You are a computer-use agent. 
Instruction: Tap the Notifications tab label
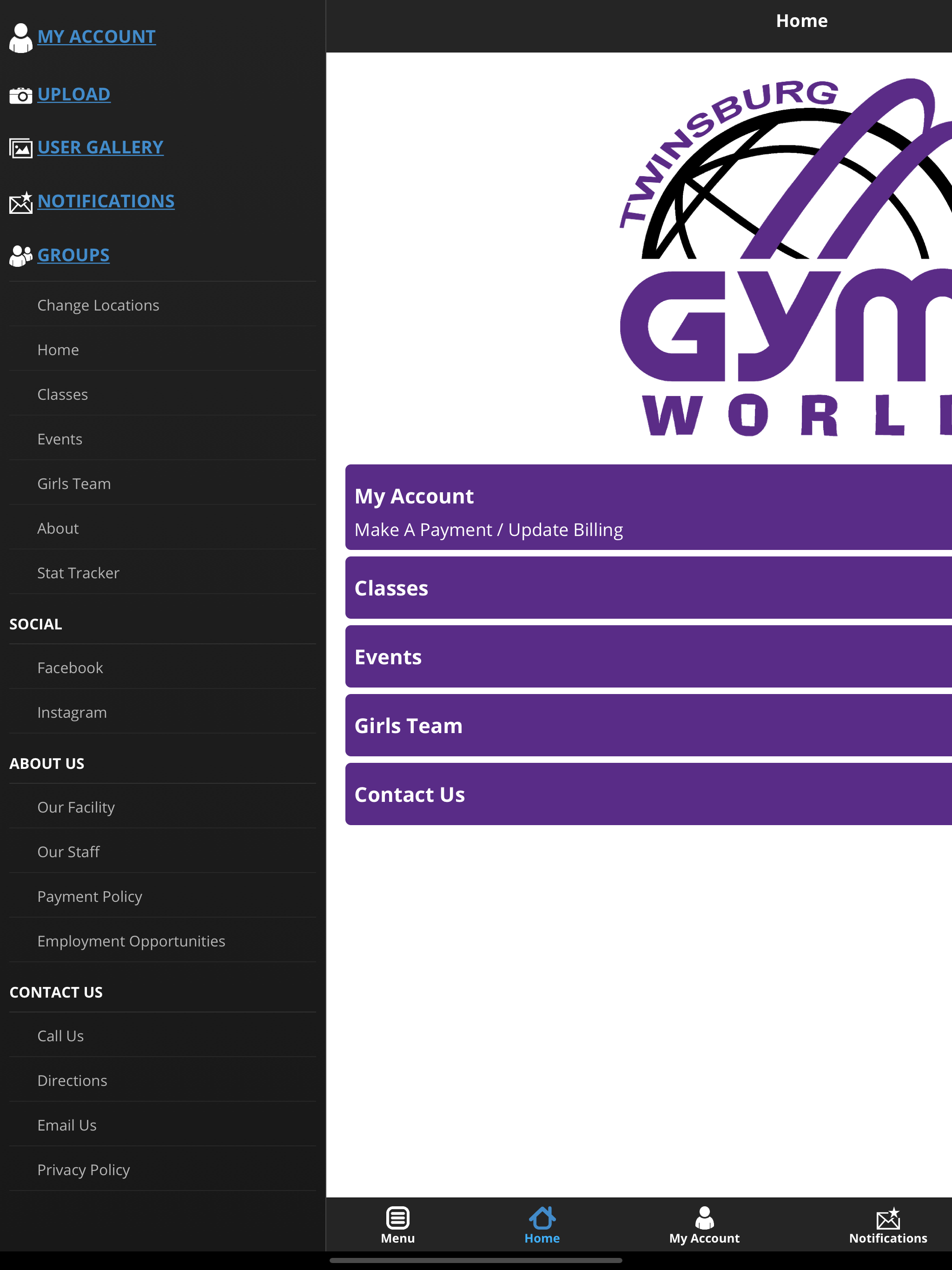[x=888, y=1238]
